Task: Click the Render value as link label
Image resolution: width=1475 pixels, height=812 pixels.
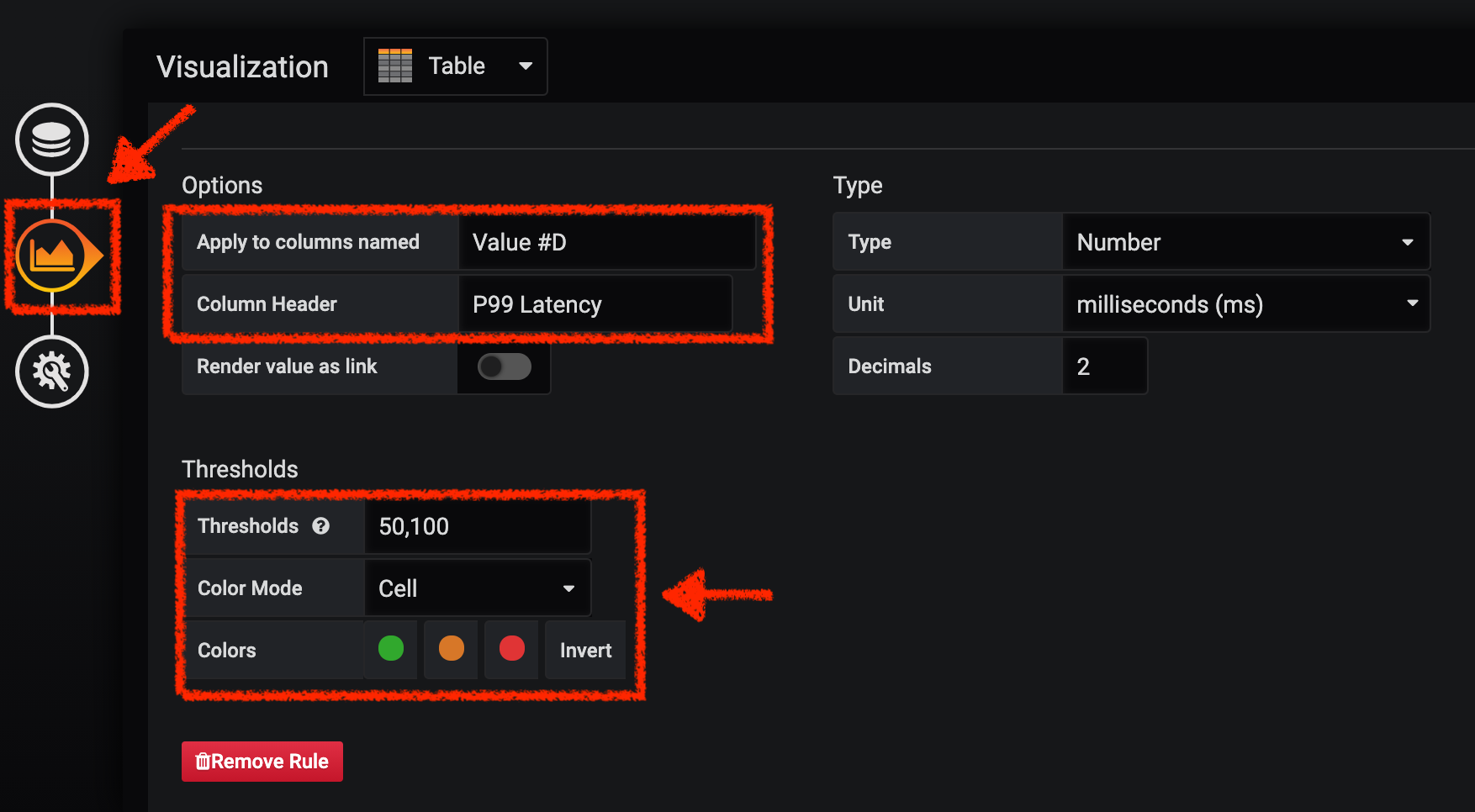Action: tap(287, 366)
